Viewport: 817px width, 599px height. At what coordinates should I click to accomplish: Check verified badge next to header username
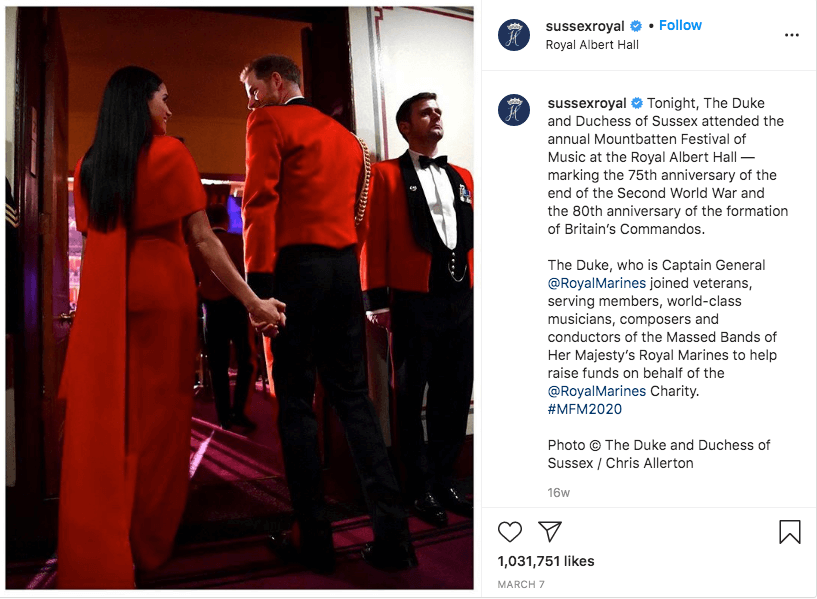click(636, 26)
